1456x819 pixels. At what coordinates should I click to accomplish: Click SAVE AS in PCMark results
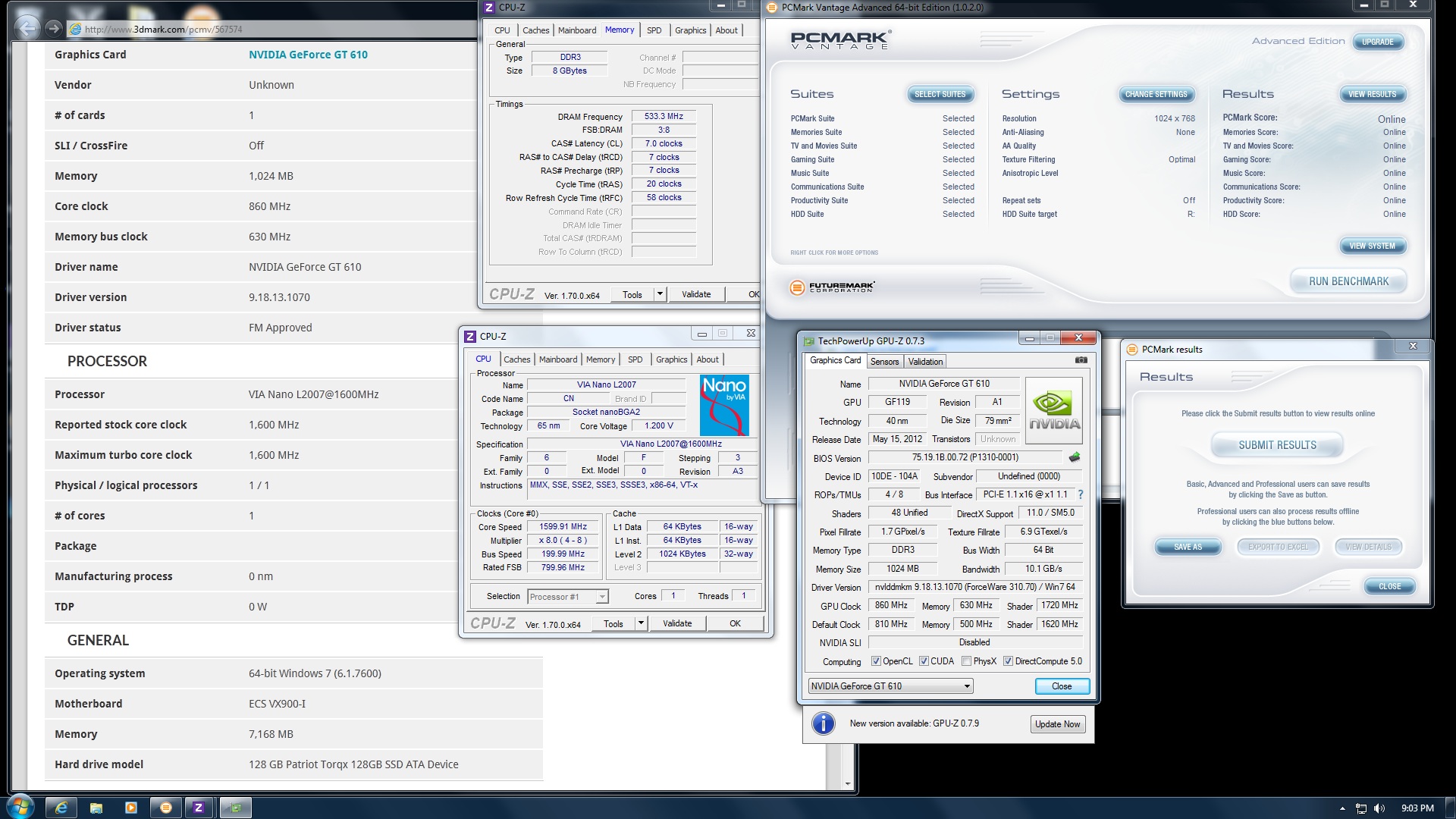tap(1188, 547)
